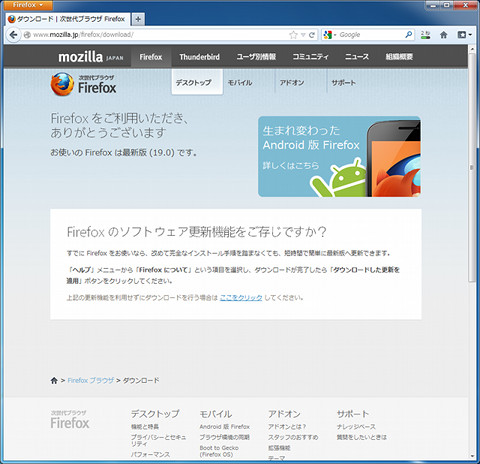Open the orange Firefox application menu button

[28, 5]
